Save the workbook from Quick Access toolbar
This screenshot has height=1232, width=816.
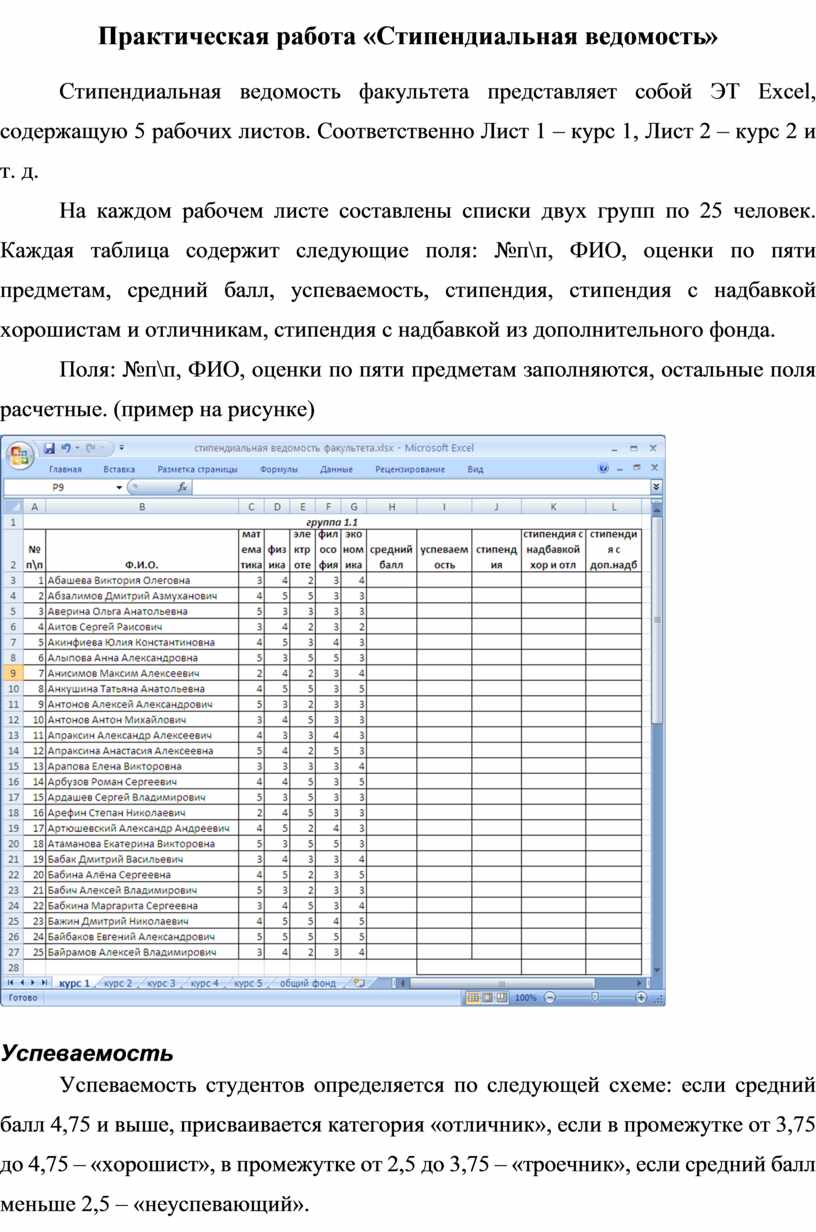pyautogui.click(x=49, y=447)
